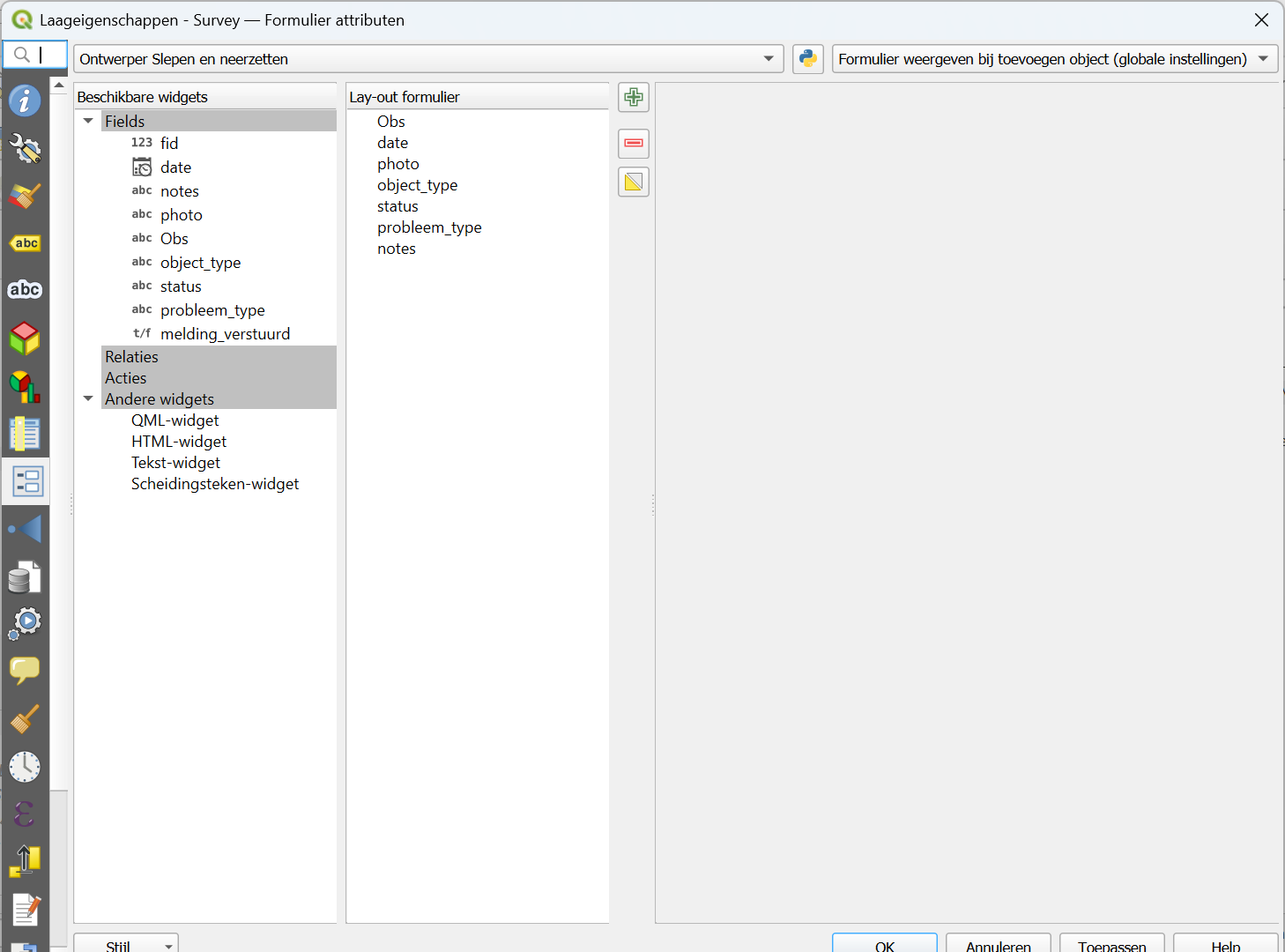Screen dimensions: 1285x952
Task: Open the Temporal clock page
Action: (x=25, y=767)
